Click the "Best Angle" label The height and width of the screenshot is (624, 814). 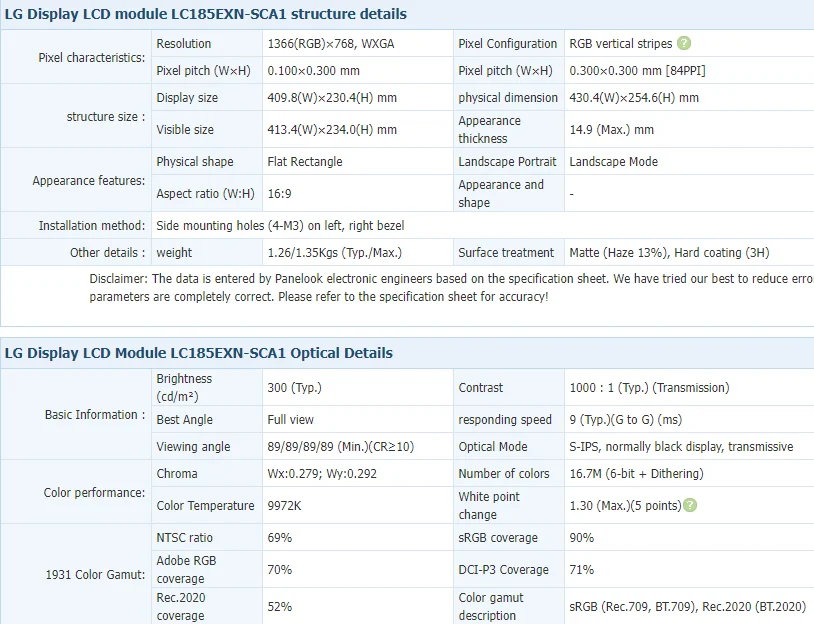click(185, 419)
